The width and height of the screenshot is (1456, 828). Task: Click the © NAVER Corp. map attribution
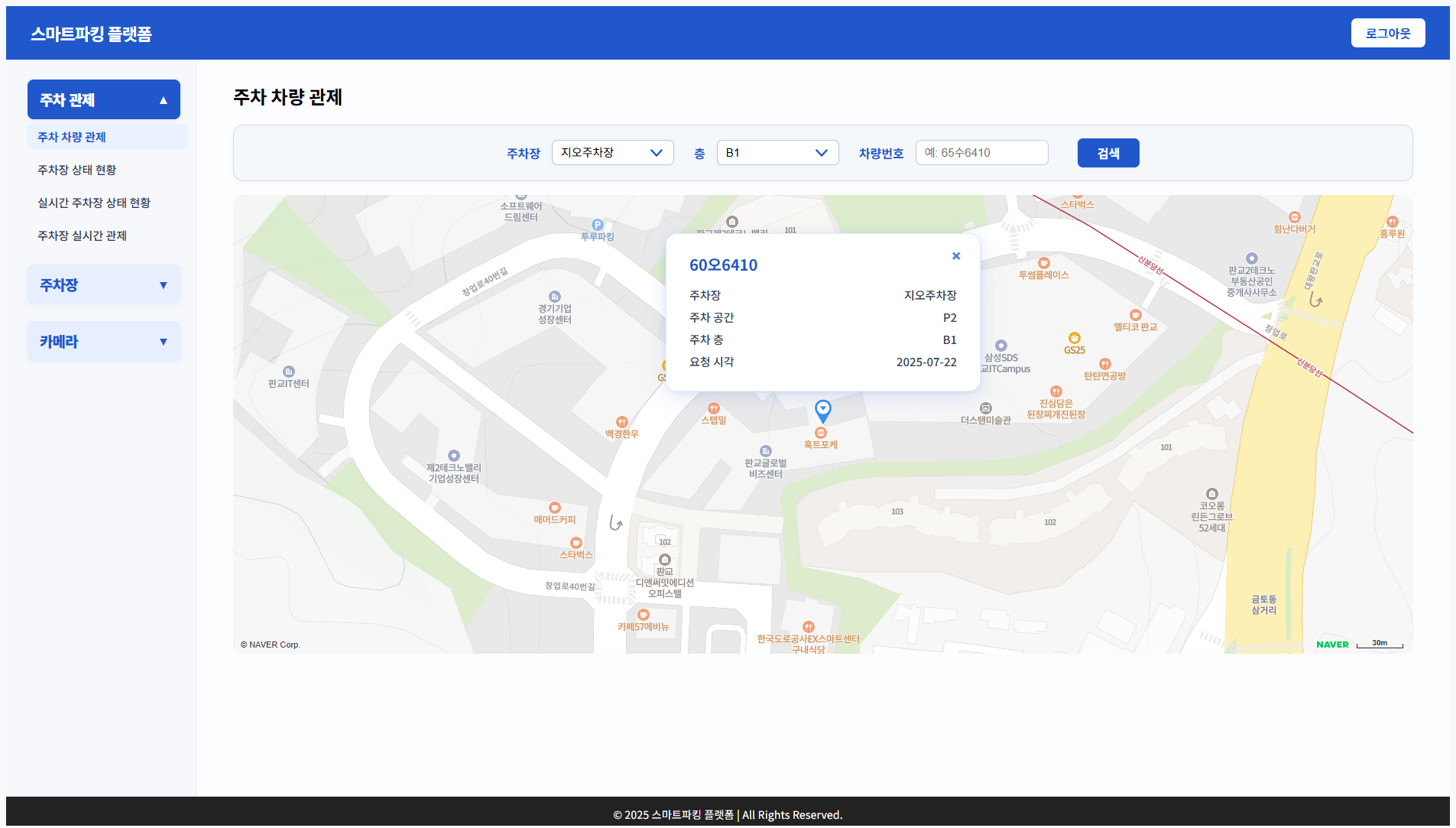271,645
